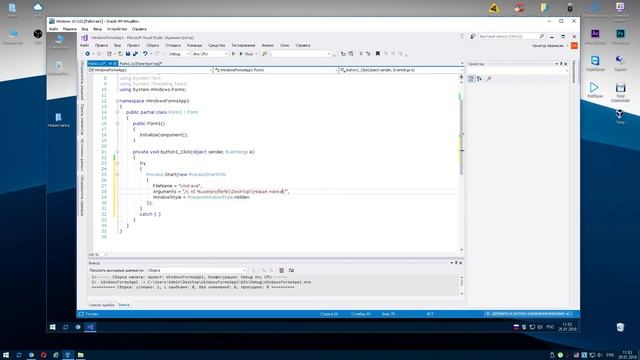
Task: Switch Properties to Categorized view
Action: tap(471, 78)
